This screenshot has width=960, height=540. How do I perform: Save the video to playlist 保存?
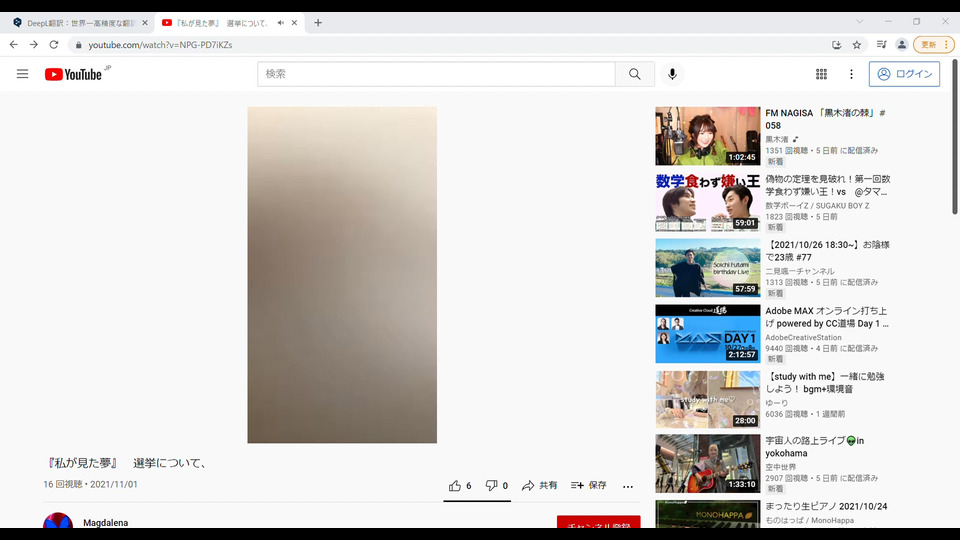click(588, 486)
